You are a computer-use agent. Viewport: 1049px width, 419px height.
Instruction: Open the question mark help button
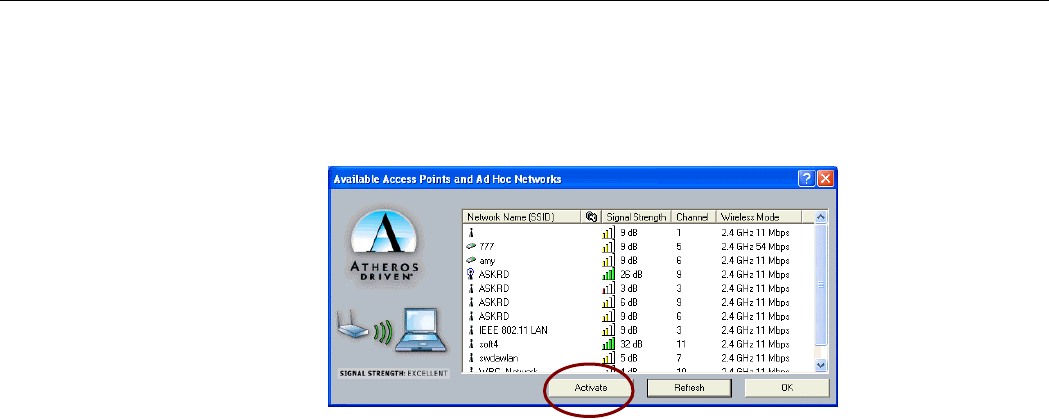click(x=807, y=179)
